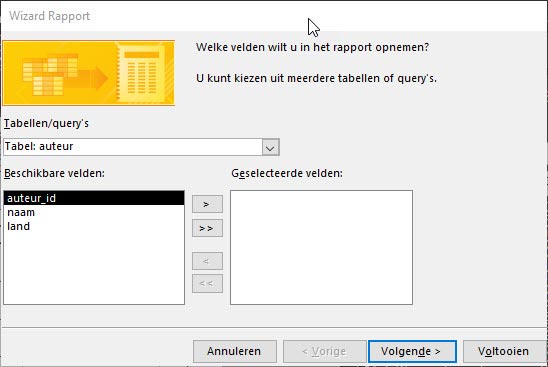Image resolution: width=548 pixels, height=367 pixels.
Task: Click the Geselecteerde velden label
Action: [287, 173]
